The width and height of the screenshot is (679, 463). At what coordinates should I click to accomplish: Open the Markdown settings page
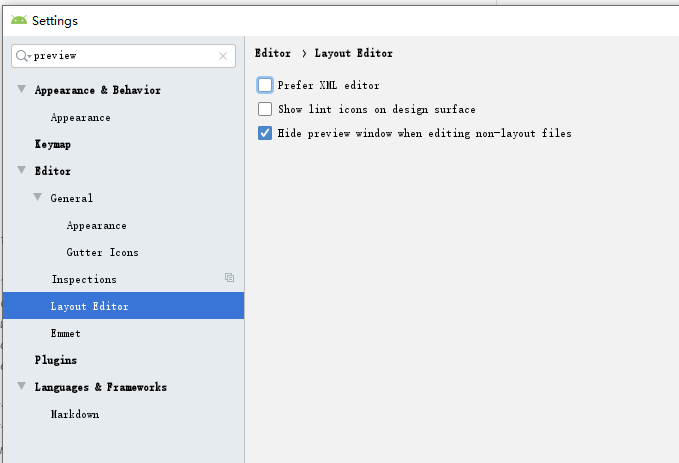tap(75, 414)
